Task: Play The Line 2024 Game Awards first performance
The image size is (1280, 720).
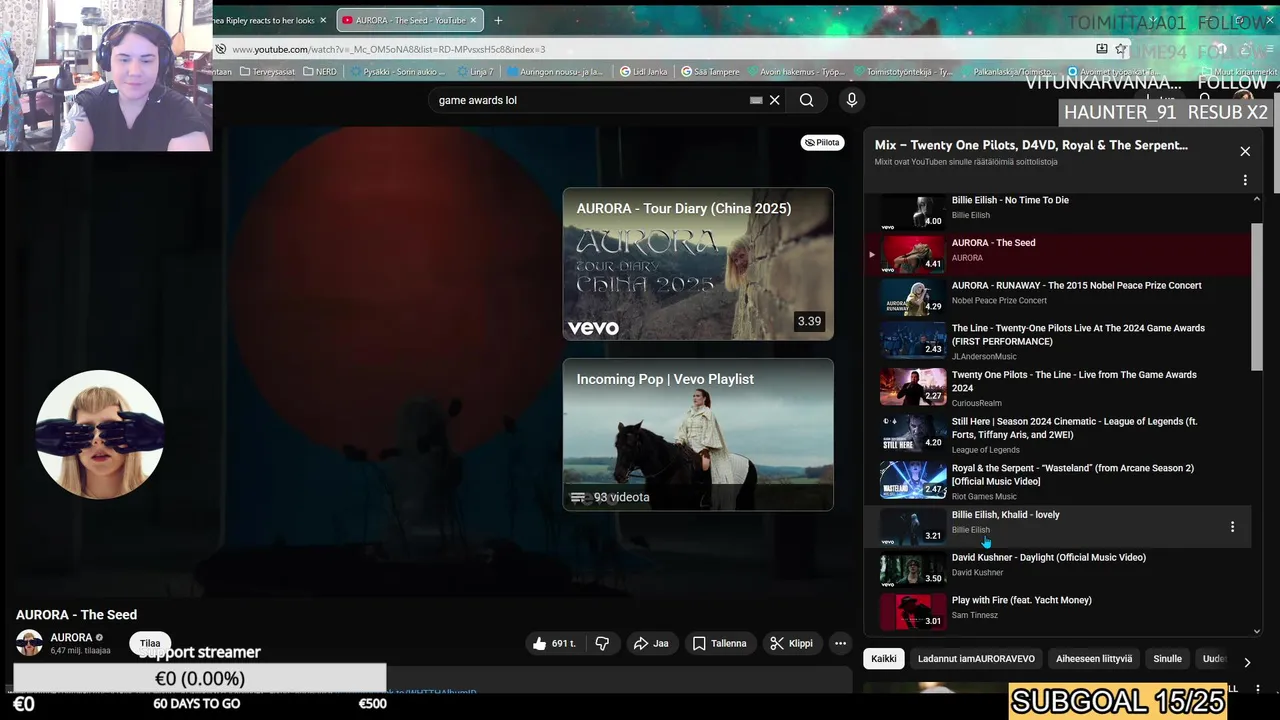Action: [x=1060, y=341]
